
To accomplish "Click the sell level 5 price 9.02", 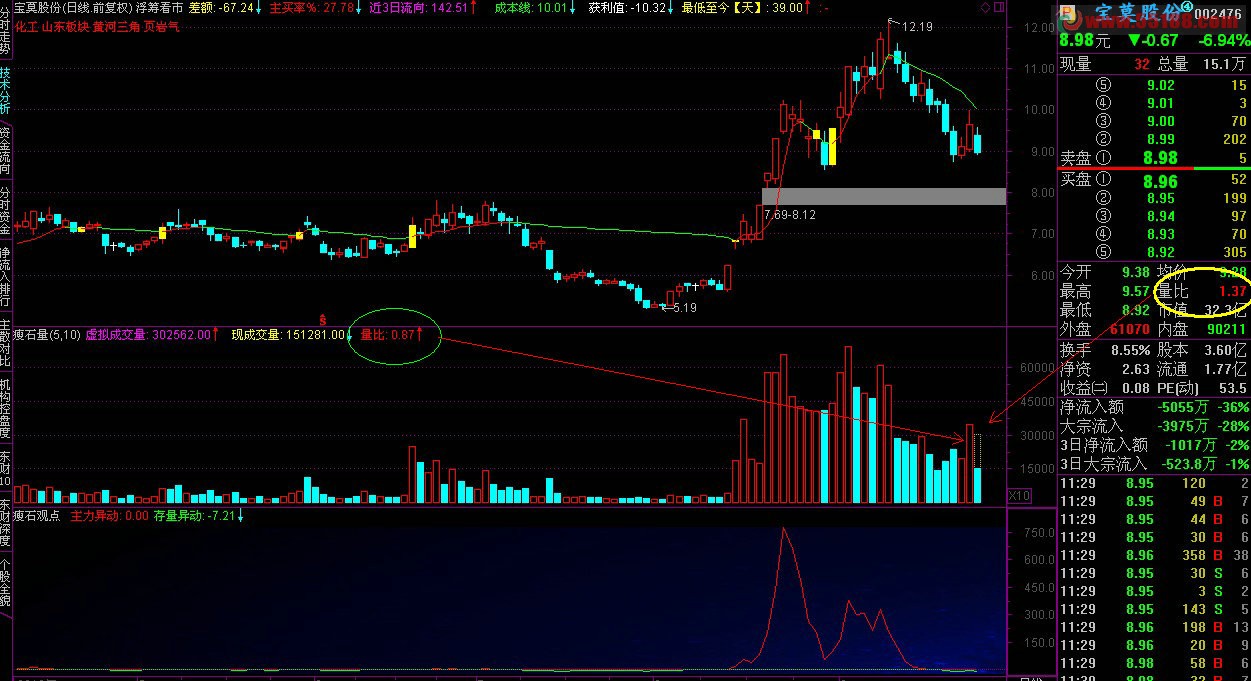I will [x=1160, y=85].
